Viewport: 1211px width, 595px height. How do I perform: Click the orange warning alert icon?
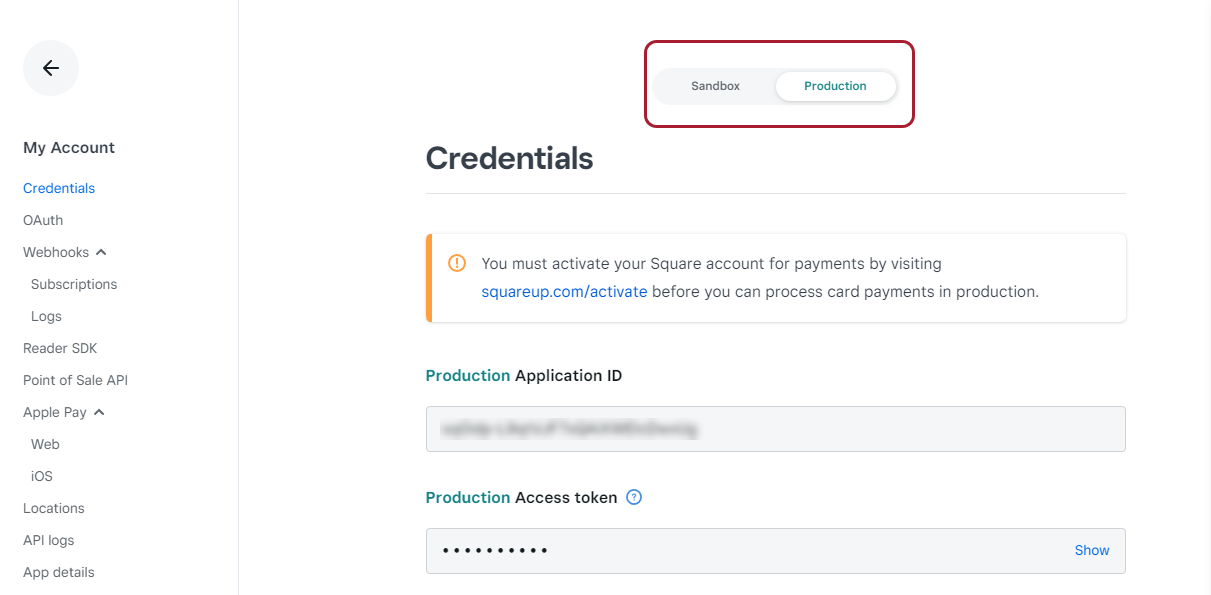point(457,263)
